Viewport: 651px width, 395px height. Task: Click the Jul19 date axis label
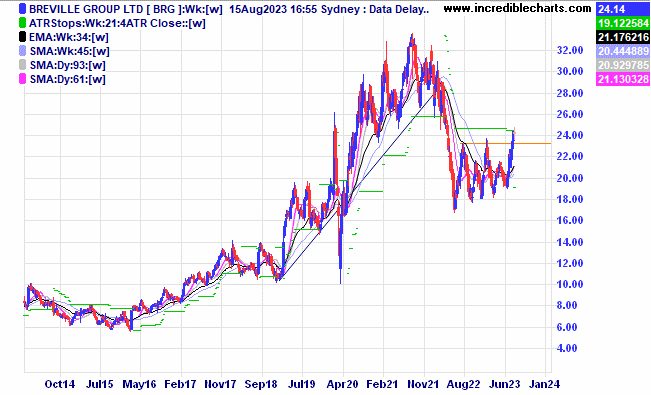pos(302,384)
